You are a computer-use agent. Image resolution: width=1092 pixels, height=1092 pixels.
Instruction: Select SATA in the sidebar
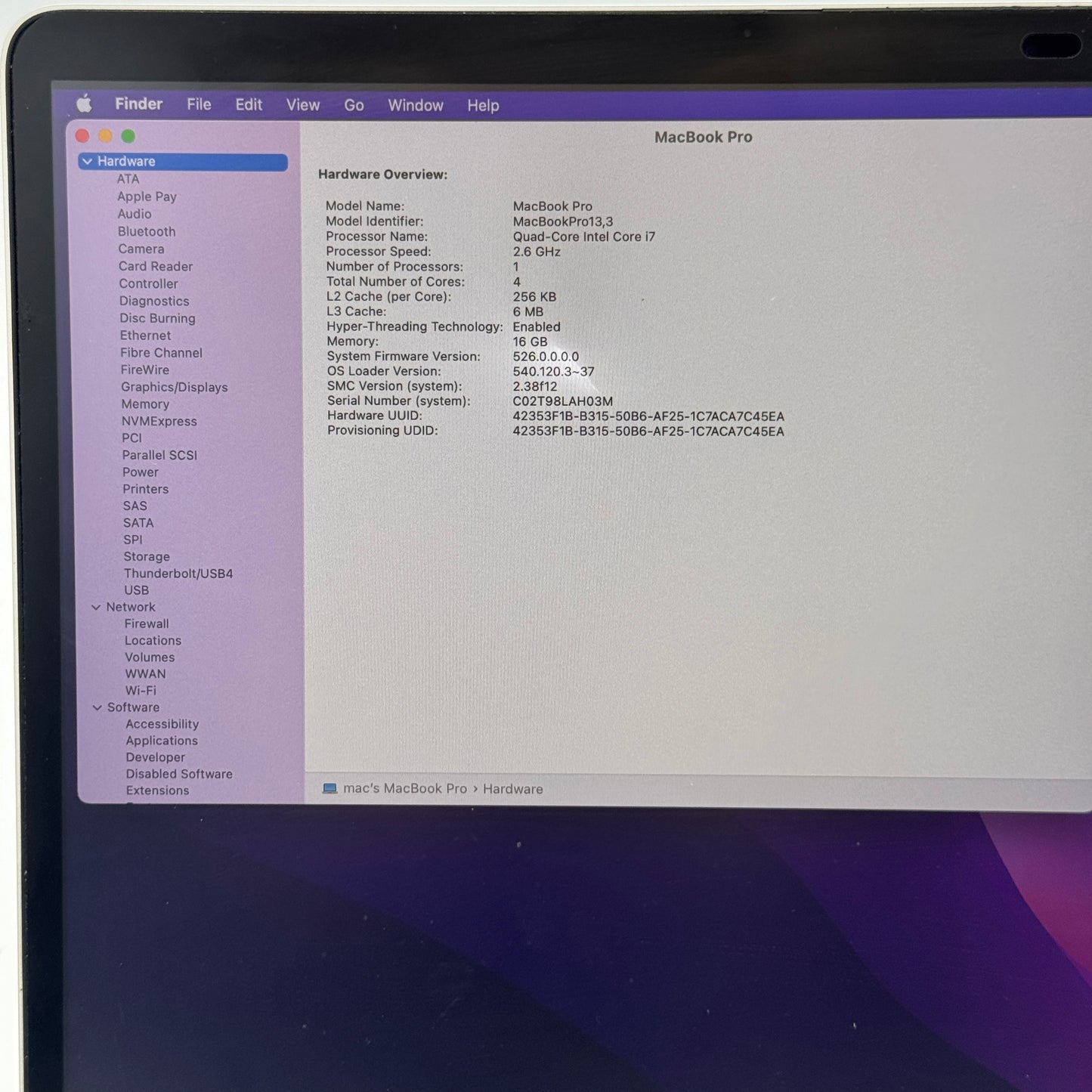(138, 523)
